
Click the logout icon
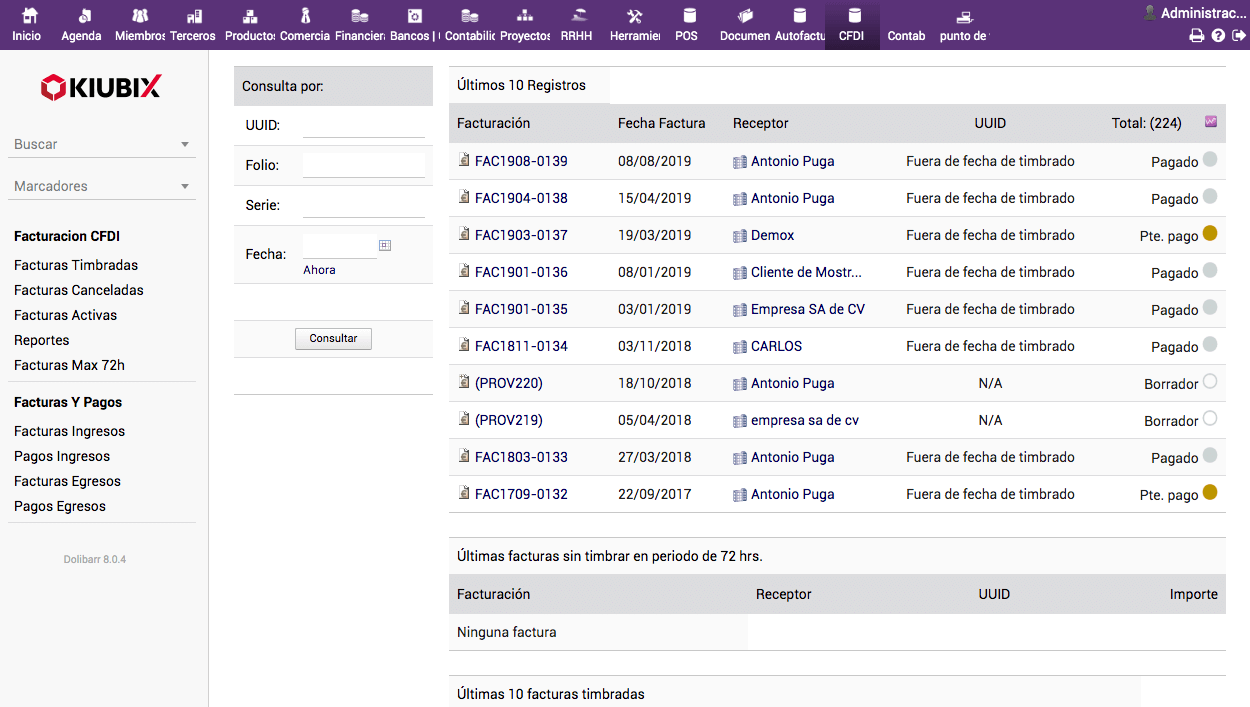click(1239, 36)
